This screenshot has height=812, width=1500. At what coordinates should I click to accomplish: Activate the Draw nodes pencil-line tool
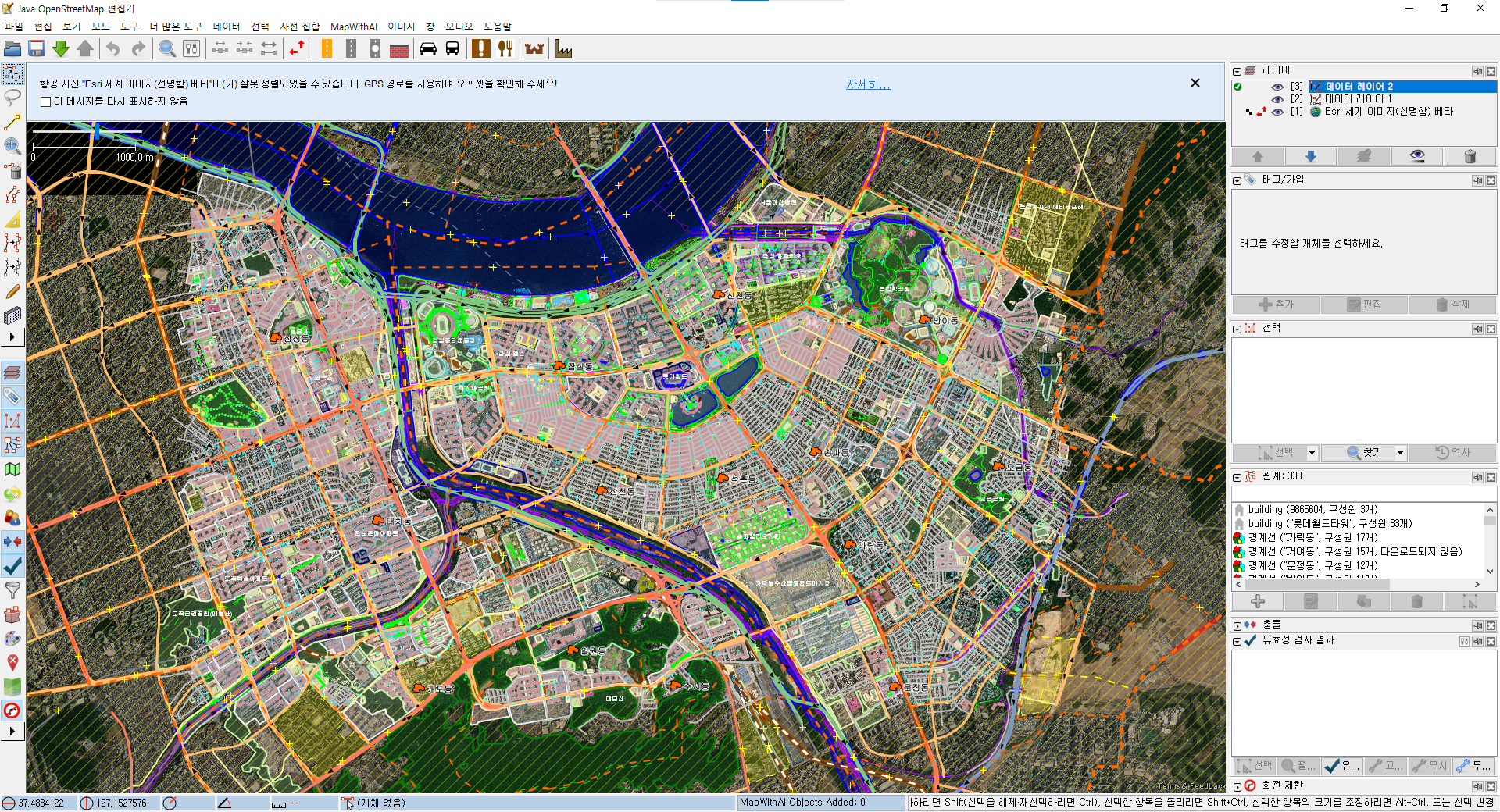(12, 122)
